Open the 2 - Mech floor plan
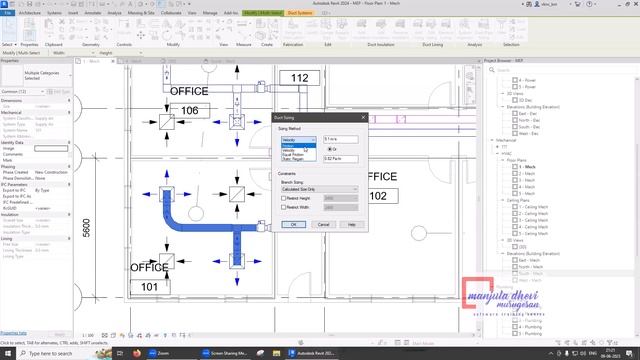This screenshot has width=640, height=360. point(527,173)
